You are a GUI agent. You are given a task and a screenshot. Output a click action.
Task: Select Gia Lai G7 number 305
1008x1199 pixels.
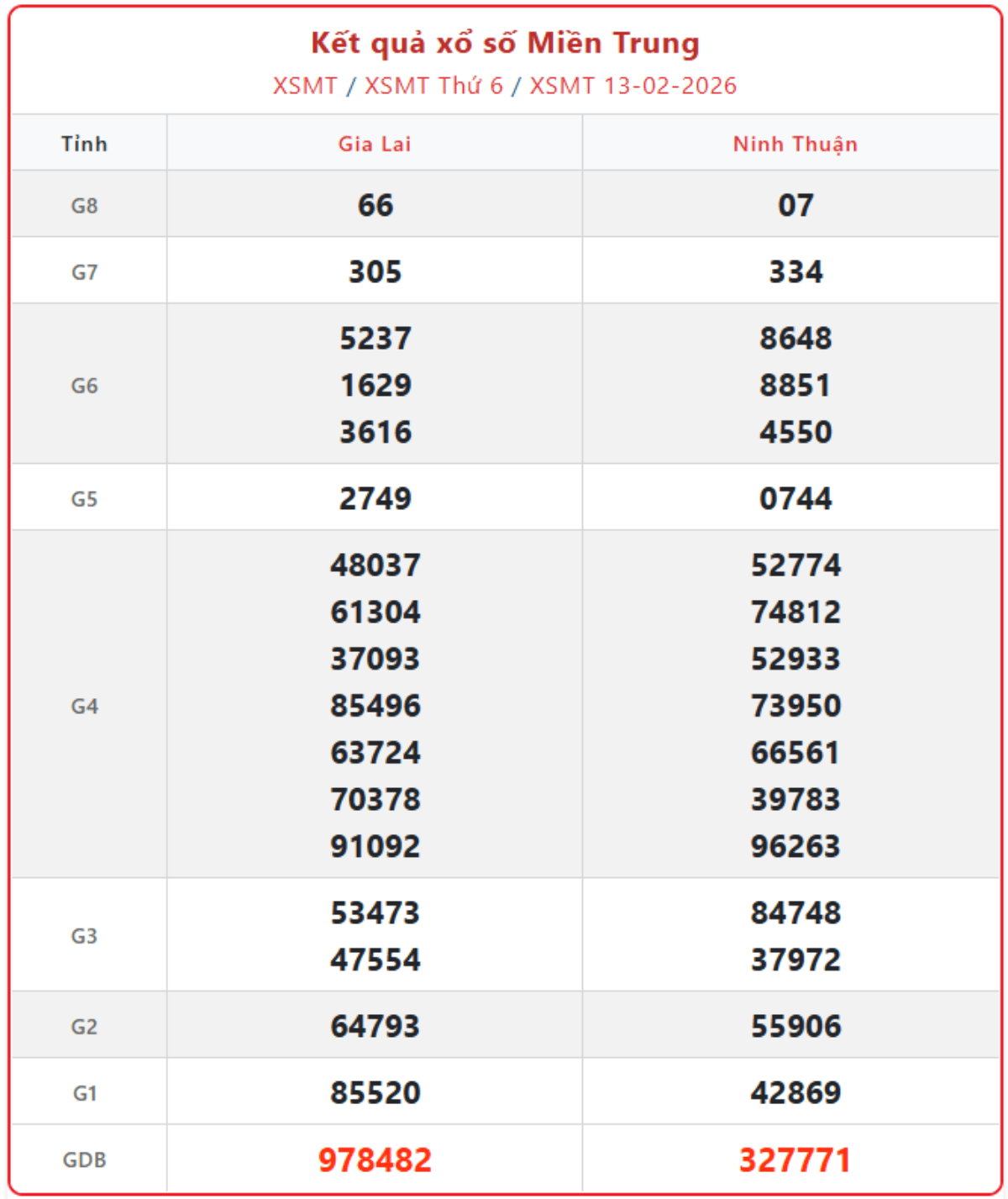[x=375, y=272]
